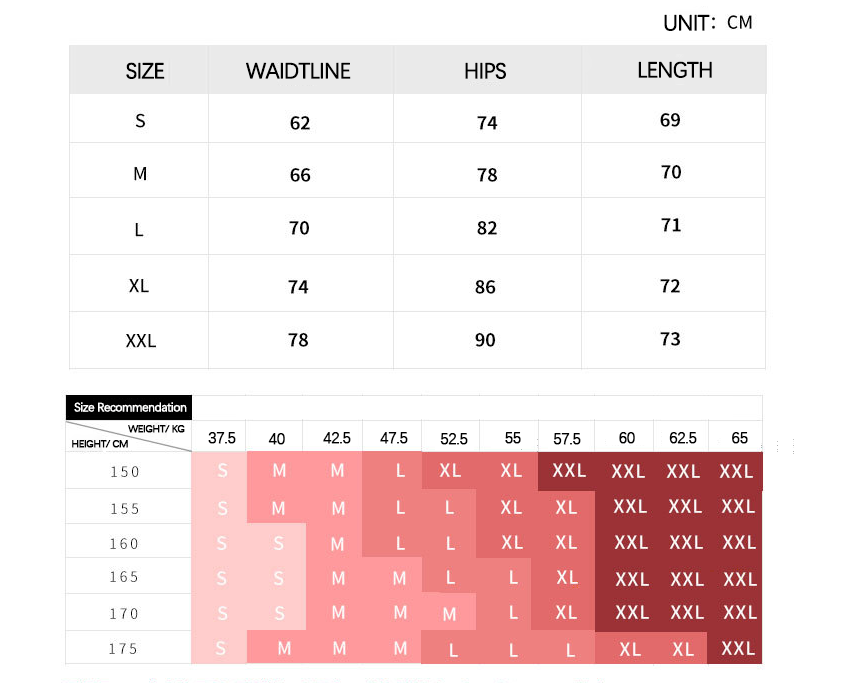This screenshot has height=683, width=864.
Task: Select XL cell at height 175, weight 60
Action: [630, 649]
